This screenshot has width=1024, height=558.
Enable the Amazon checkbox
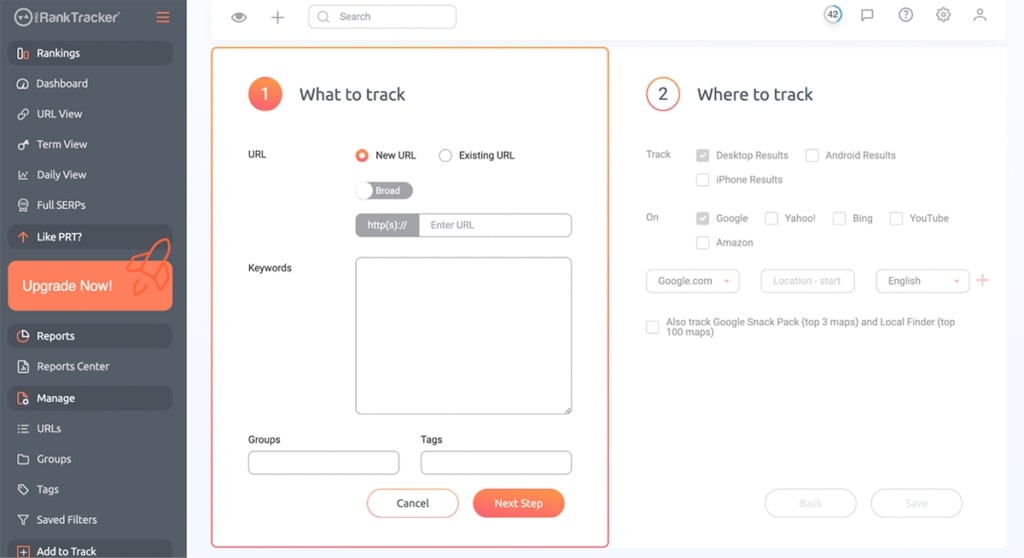703,242
